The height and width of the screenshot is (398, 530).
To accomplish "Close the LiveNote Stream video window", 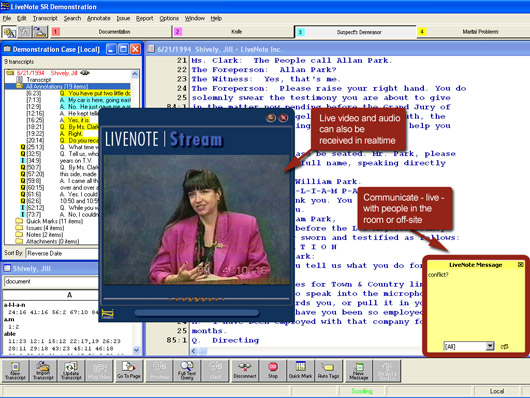I will 284,118.
